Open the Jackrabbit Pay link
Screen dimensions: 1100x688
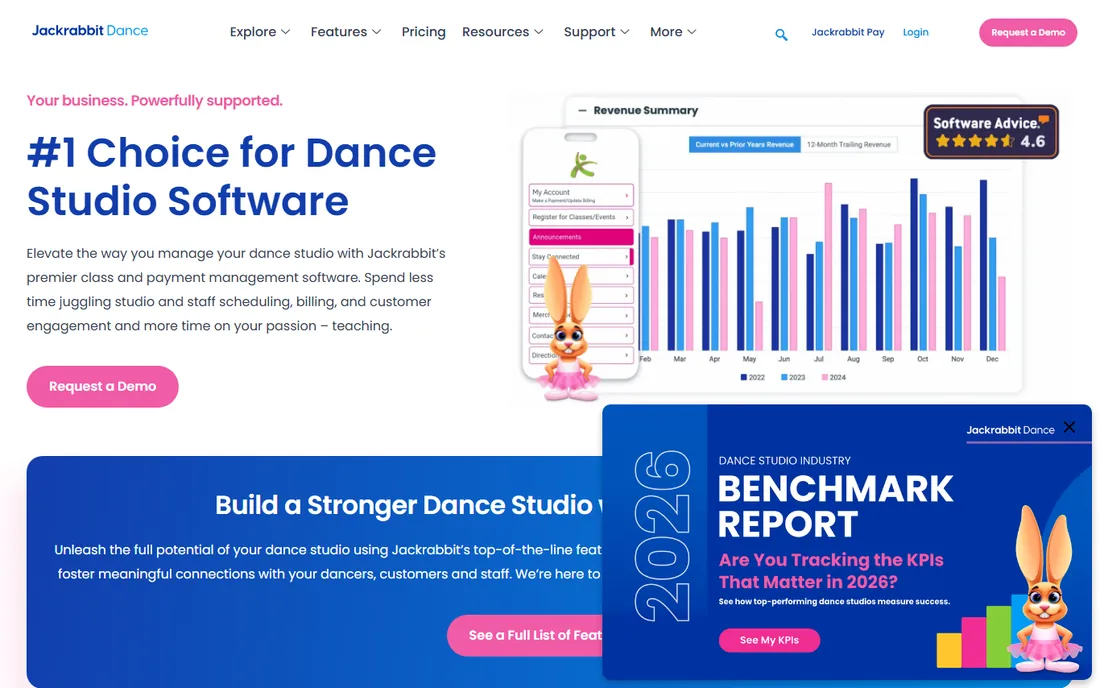pyautogui.click(x=847, y=32)
